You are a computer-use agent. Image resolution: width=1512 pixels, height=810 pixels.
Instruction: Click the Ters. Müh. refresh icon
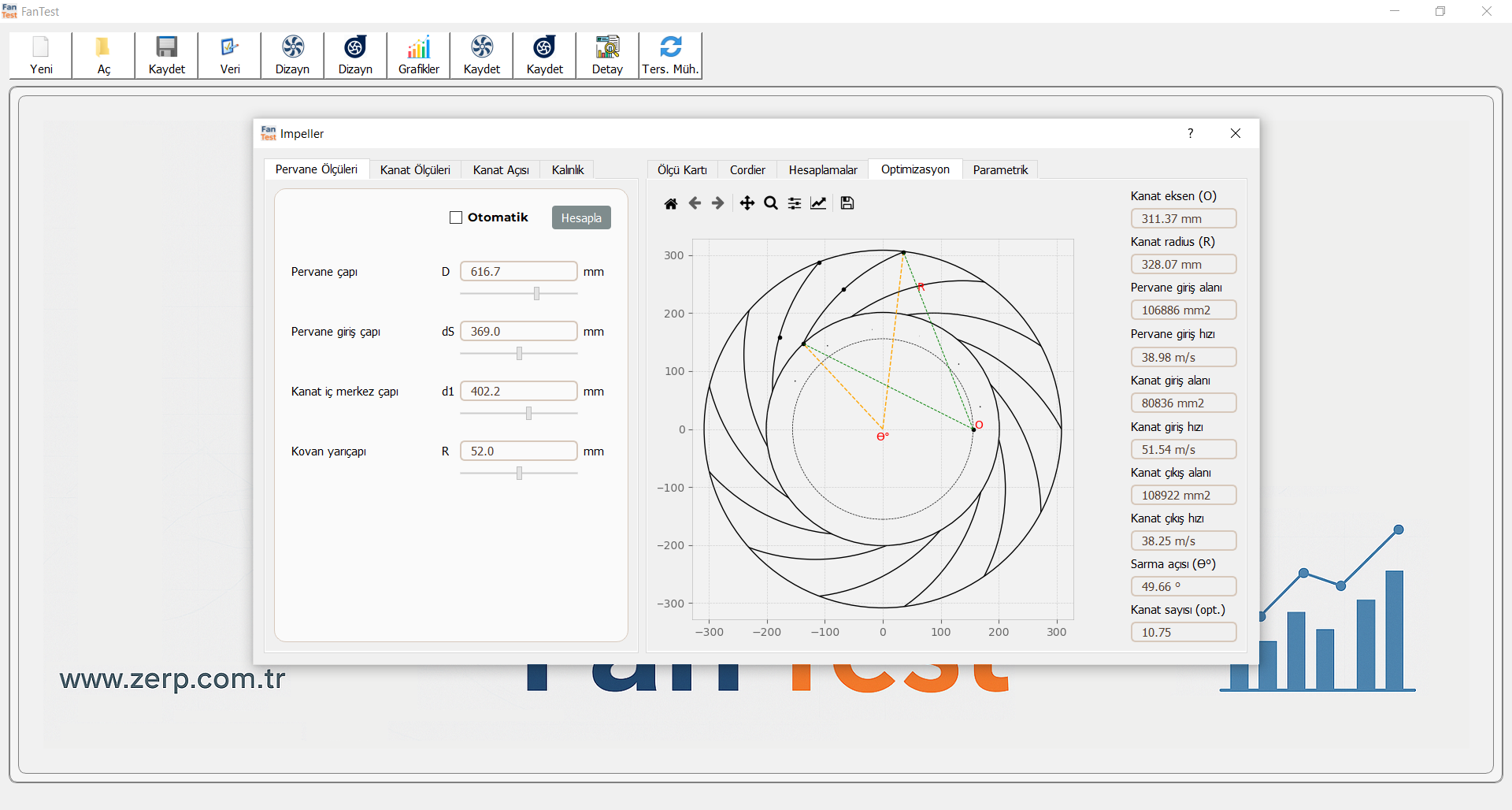(670, 48)
